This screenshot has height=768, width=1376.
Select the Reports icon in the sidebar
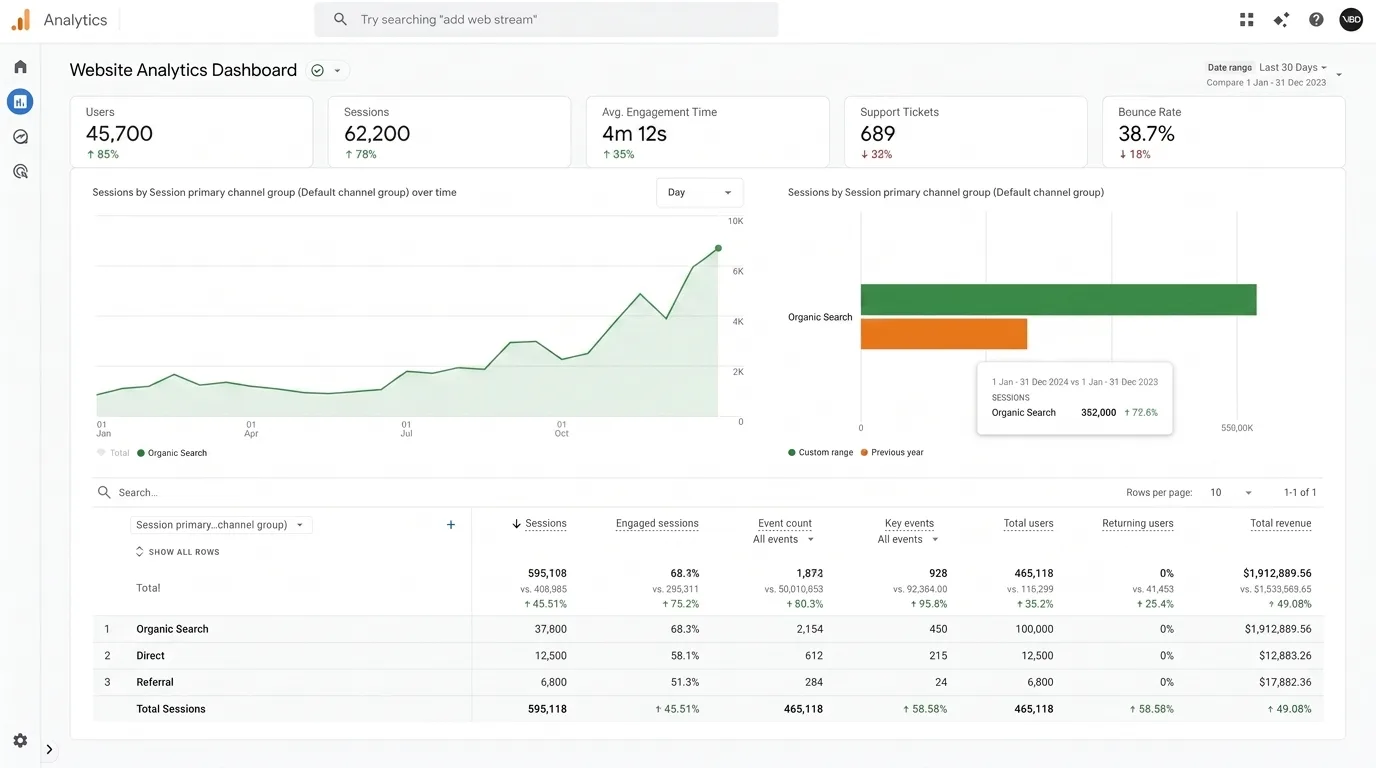pos(20,102)
